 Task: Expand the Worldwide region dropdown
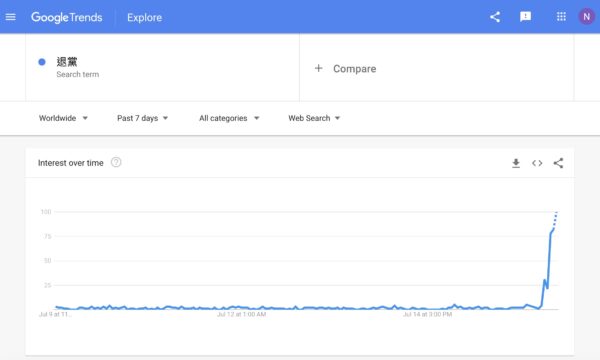[63, 118]
